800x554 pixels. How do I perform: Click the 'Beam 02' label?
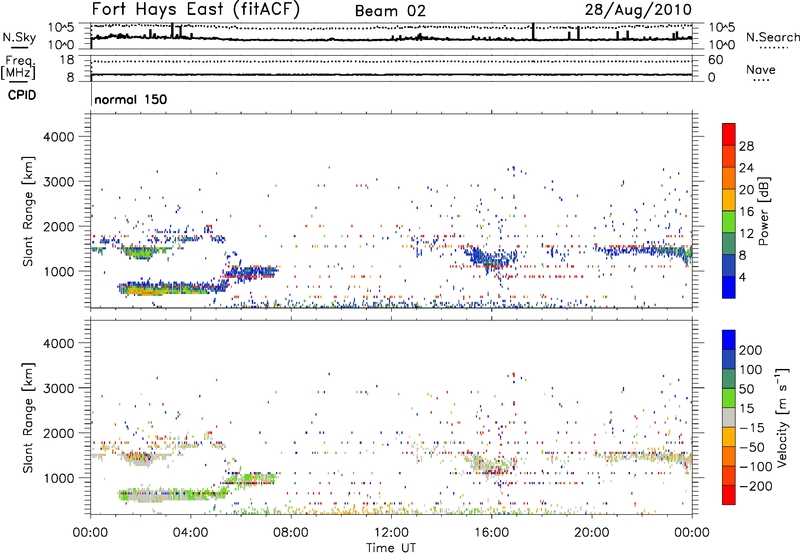click(x=390, y=11)
